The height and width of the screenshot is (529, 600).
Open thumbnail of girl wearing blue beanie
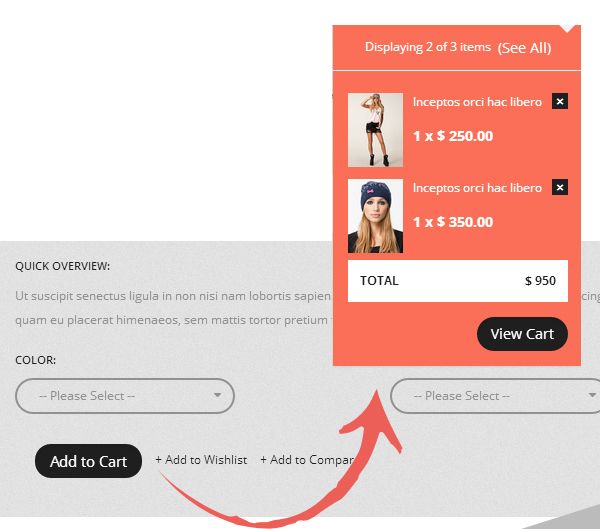pyautogui.click(x=375, y=216)
